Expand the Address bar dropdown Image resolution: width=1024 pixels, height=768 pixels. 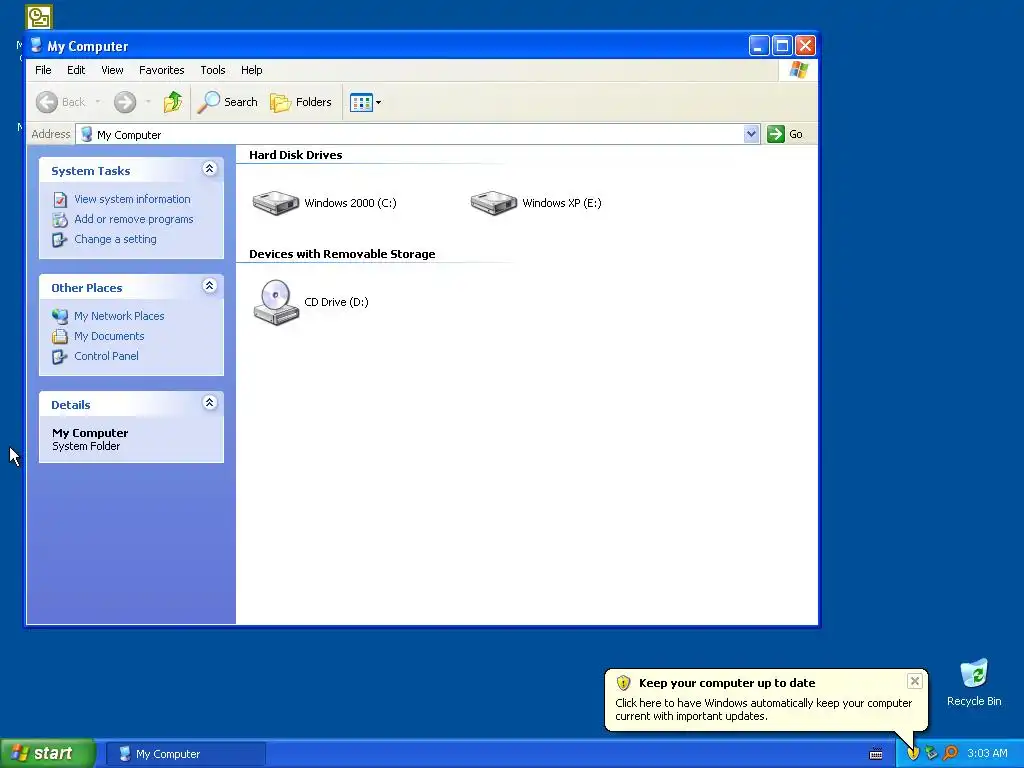click(751, 134)
